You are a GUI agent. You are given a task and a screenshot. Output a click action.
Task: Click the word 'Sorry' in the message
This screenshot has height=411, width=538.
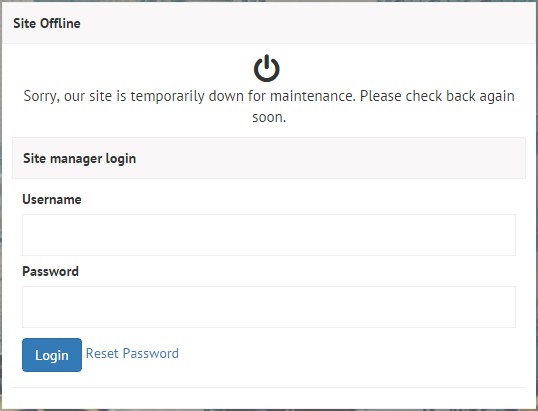(39, 96)
